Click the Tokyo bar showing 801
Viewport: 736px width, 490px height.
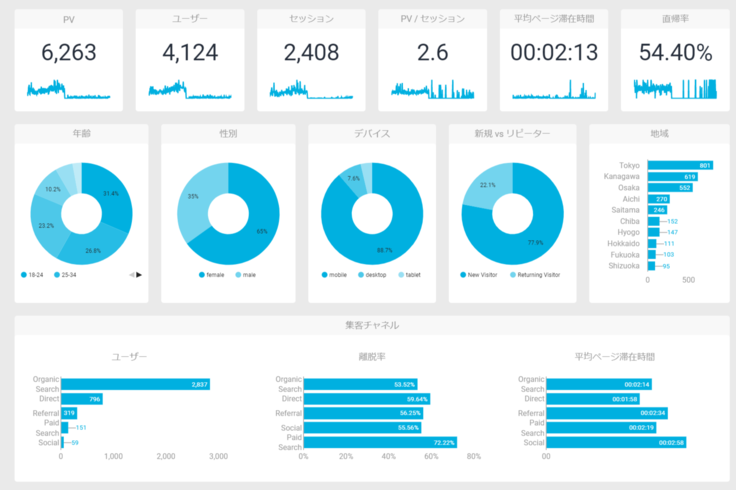click(x=680, y=165)
